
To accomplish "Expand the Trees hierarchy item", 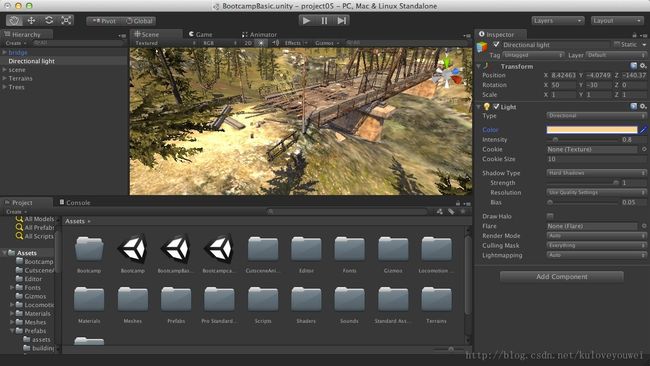I will click(x=4, y=87).
